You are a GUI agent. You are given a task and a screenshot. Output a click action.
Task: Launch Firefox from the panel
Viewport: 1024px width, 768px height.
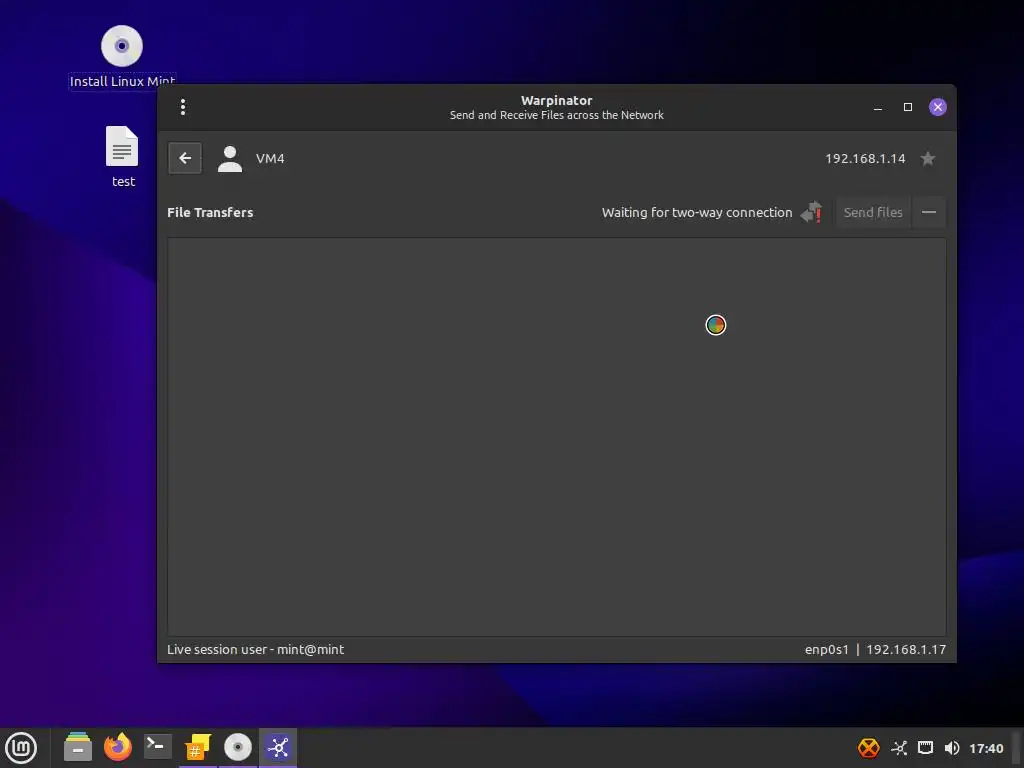coord(118,747)
